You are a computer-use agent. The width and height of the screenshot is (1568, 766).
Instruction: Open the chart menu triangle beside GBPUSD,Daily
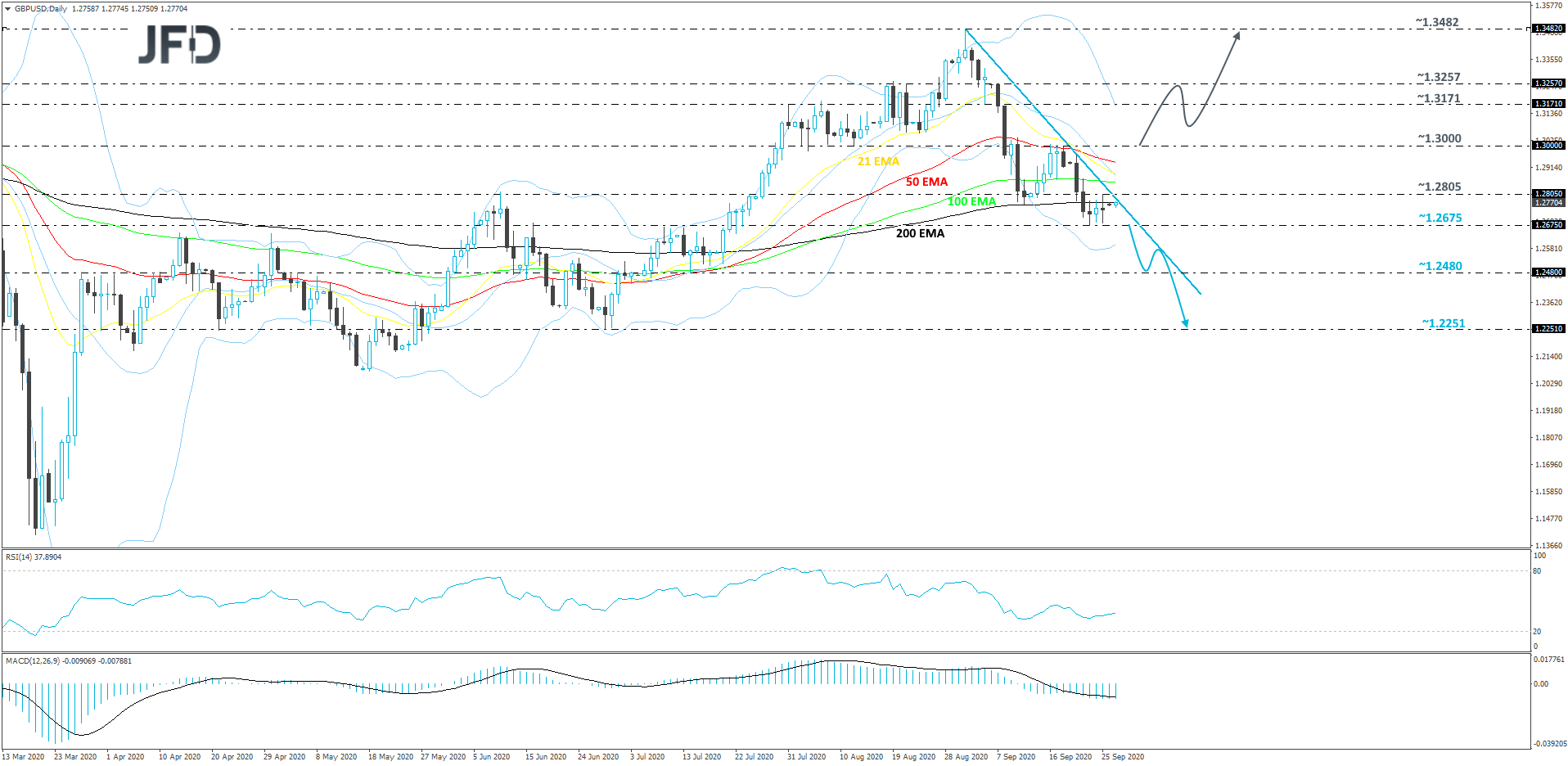click(8, 9)
